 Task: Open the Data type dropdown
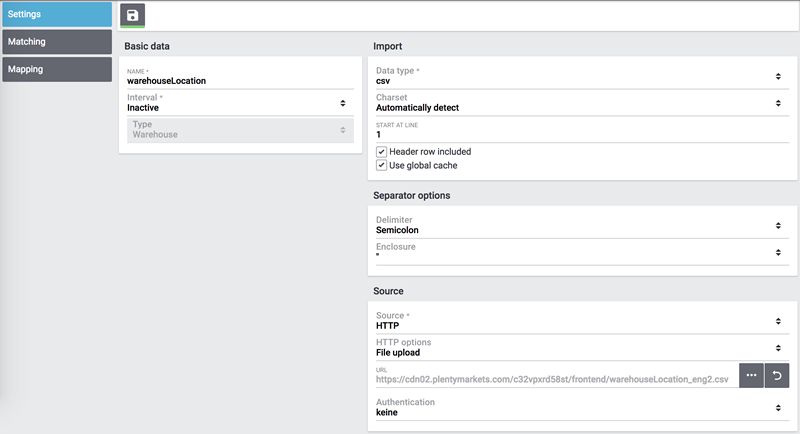[x=577, y=76]
